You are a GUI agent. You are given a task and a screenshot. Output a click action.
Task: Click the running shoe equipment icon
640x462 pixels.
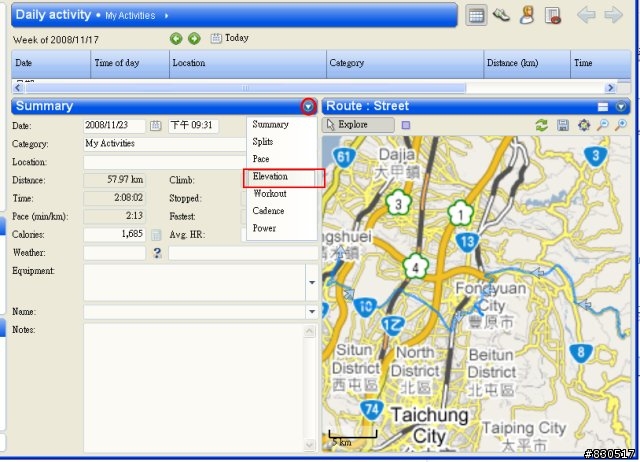(x=502, y=15)
